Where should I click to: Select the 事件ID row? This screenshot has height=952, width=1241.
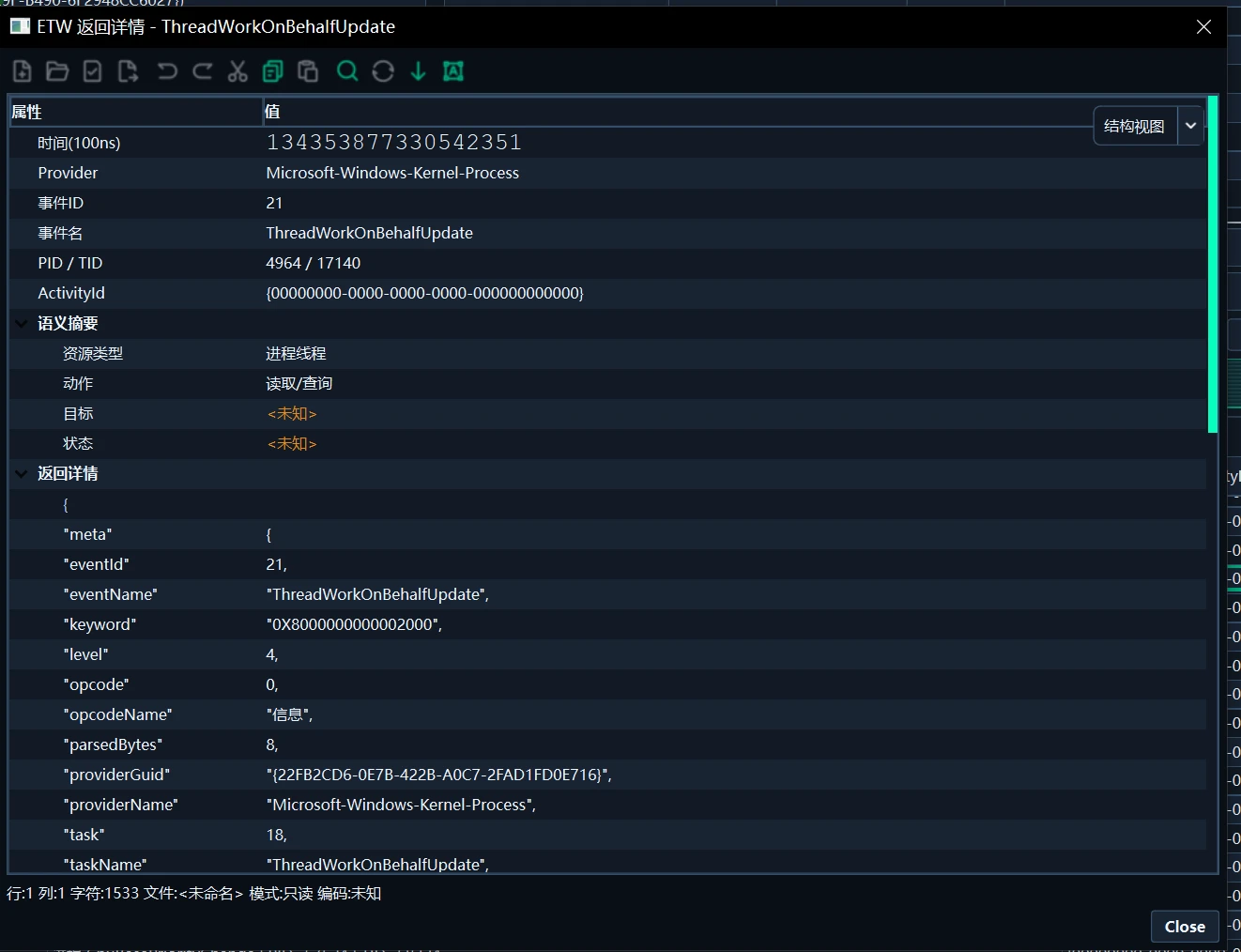pos(607,203)
